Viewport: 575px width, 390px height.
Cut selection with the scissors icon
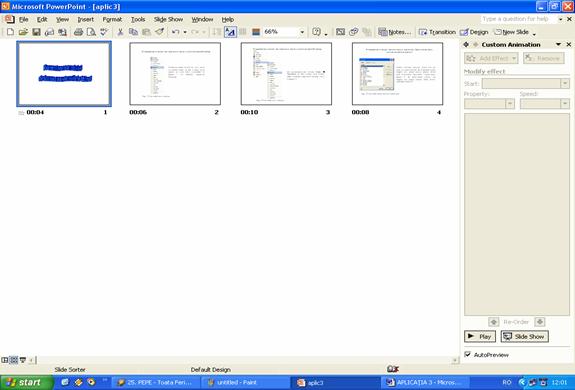tap(120, 32)
